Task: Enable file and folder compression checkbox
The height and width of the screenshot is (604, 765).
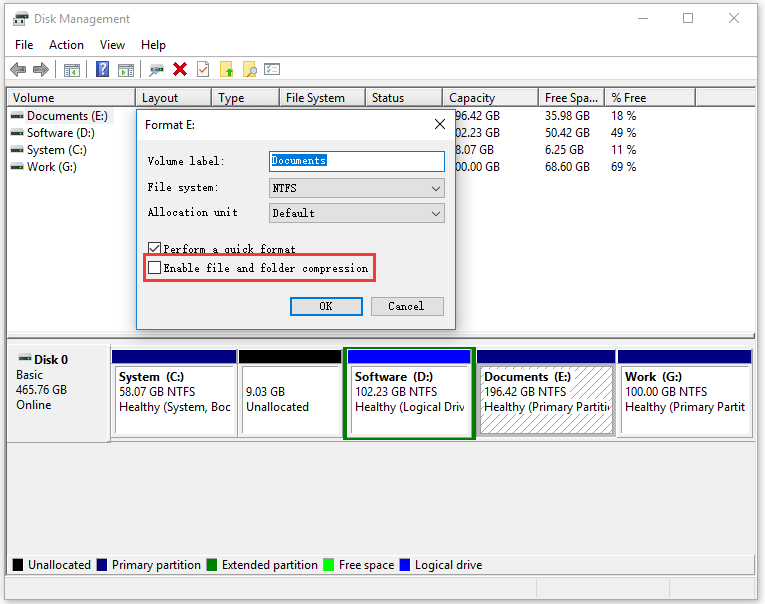Action: (155, 267)
